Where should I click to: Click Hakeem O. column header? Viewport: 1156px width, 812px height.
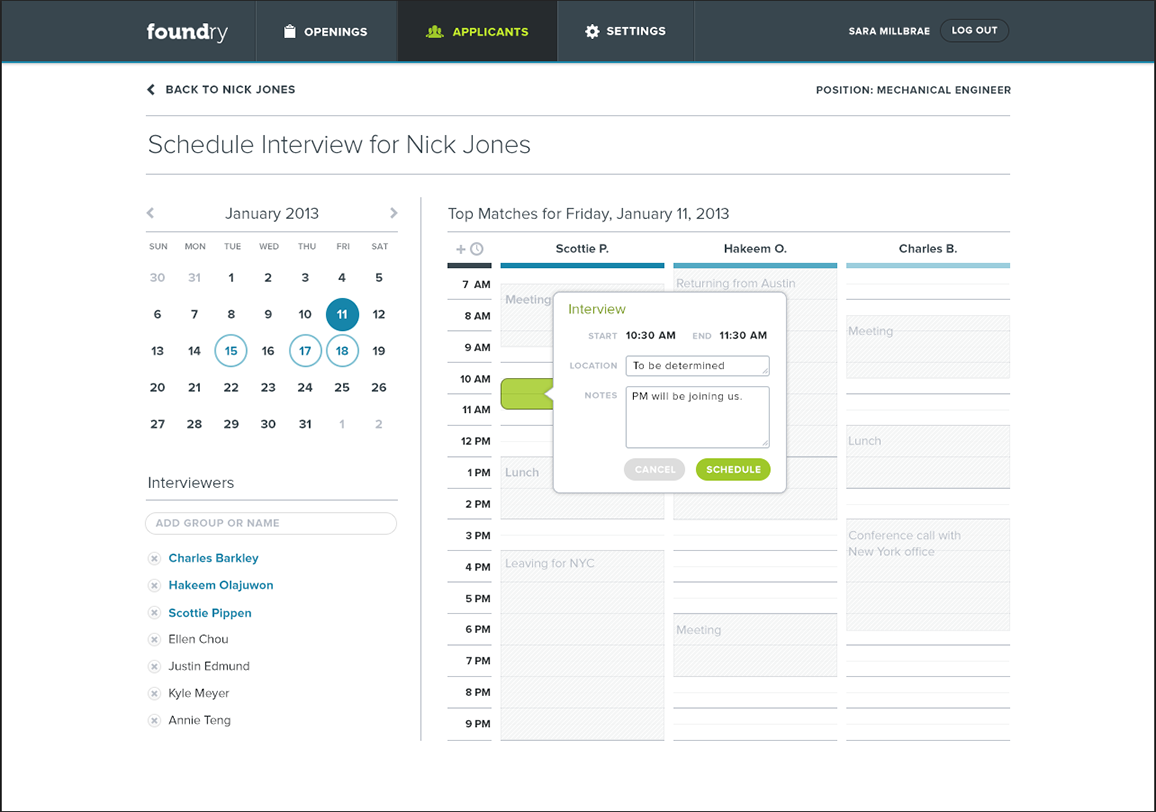click(755, 249)
